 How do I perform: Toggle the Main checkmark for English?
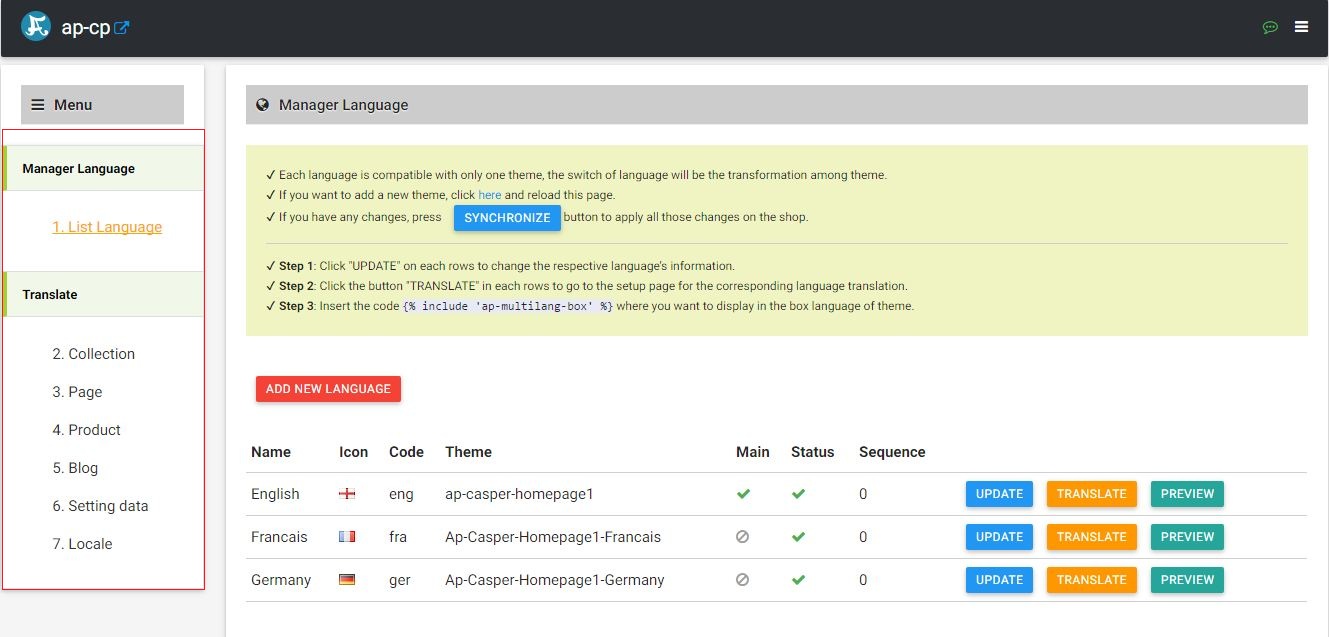click(x=743, y=494)
